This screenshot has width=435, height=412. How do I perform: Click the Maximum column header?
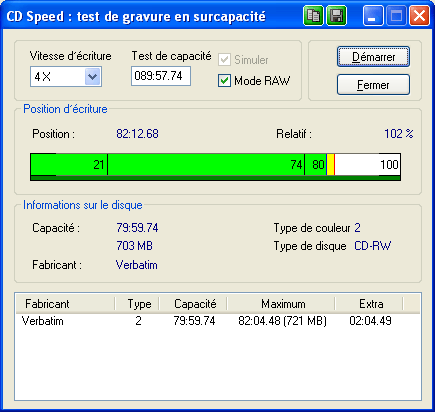coord(282,304)
